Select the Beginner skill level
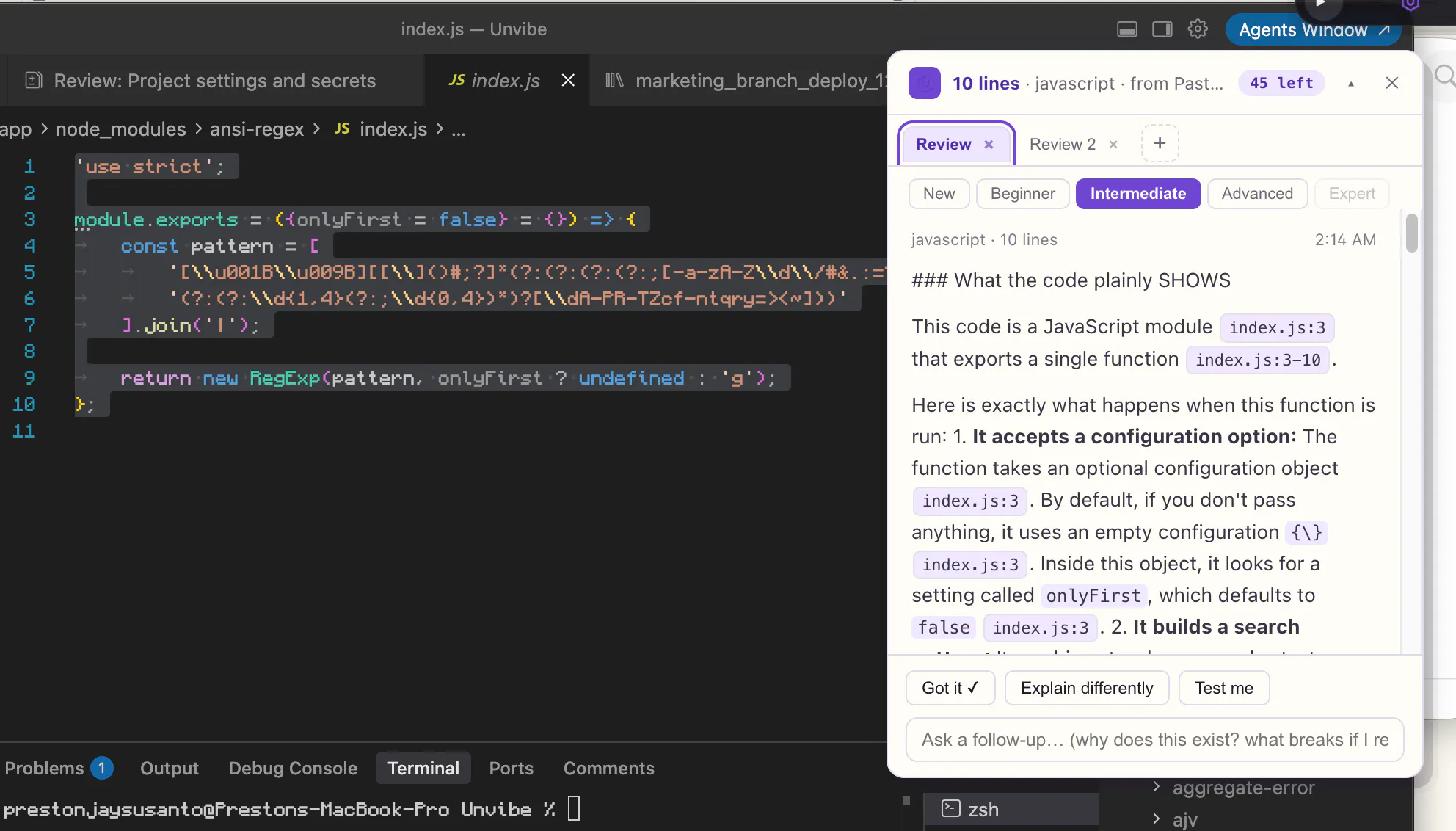The height and width of the screenshot is (831, 1456). click(1023, 194)
